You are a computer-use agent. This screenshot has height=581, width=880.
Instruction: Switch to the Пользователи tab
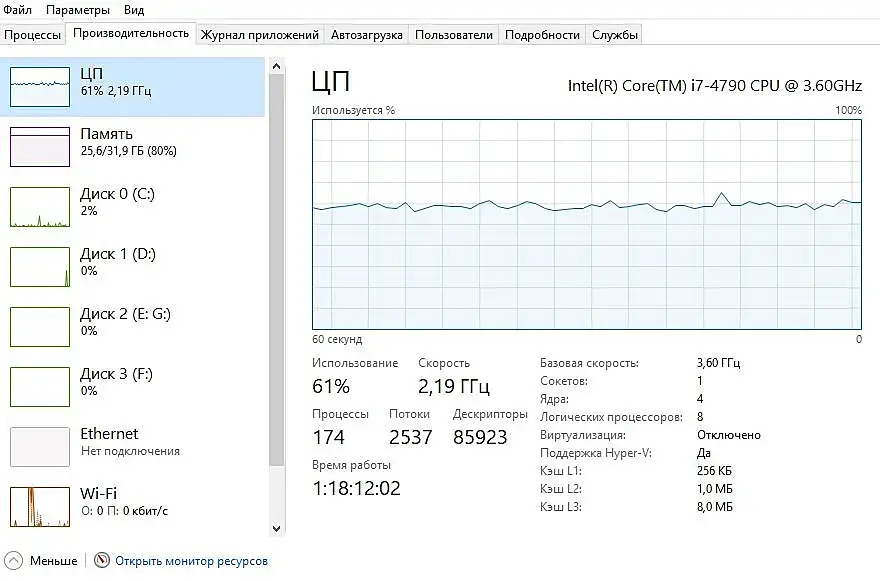click(x=453, y=35)
